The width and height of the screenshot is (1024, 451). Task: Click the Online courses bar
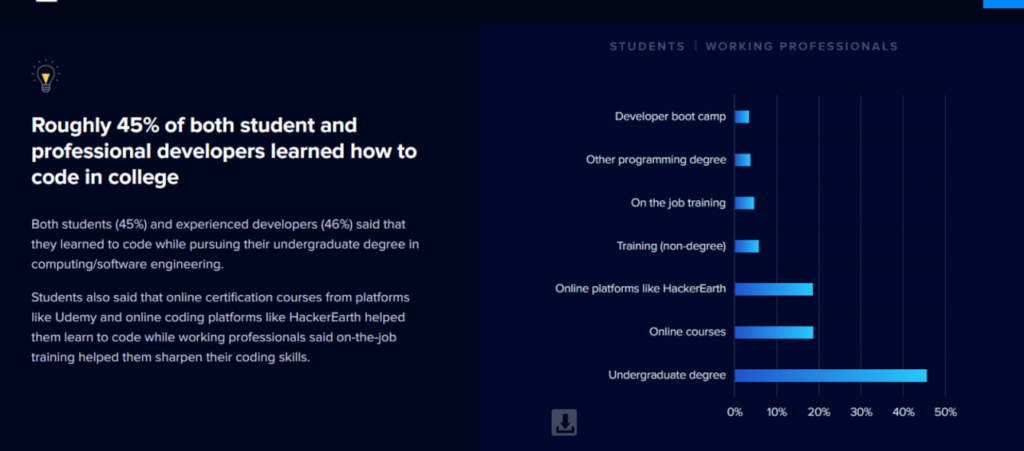(x=774, y=332)
